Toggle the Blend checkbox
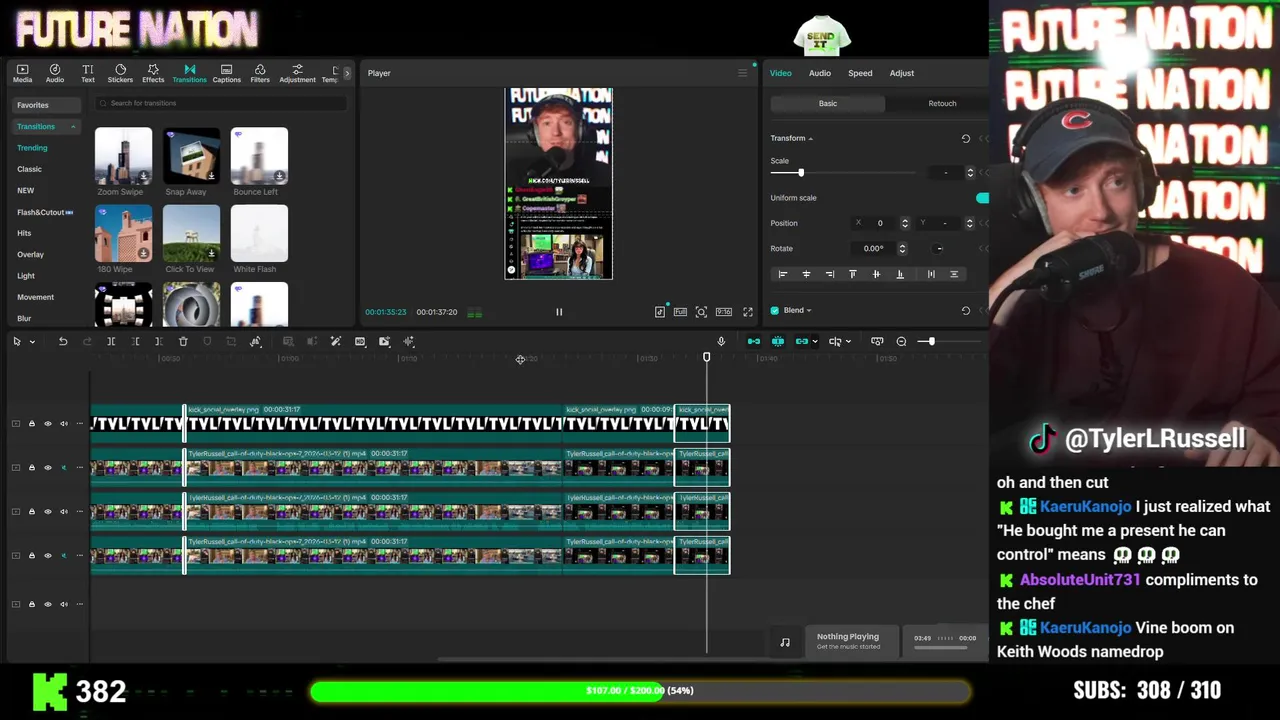Image resolution: width=1280 pixels, height=720 pixels. 775,311
